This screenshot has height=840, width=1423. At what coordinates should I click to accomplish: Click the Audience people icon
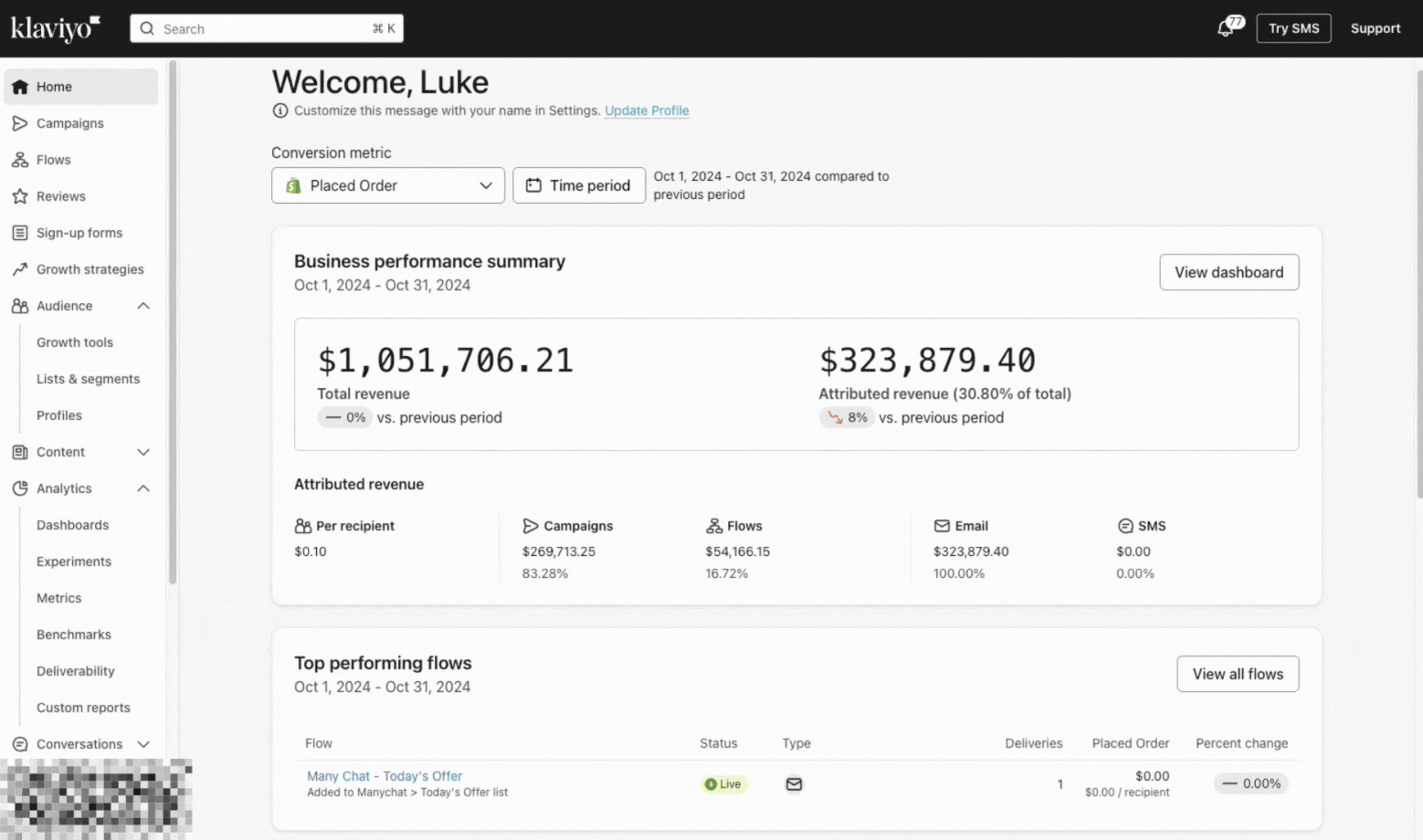[20, 306]
